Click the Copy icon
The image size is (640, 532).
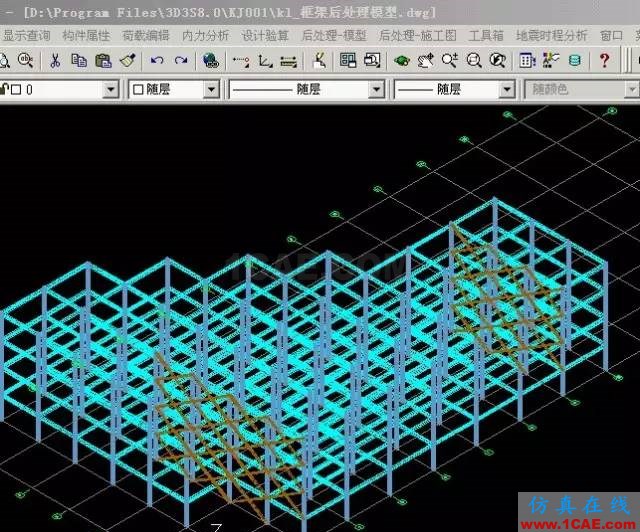(79, 60)
